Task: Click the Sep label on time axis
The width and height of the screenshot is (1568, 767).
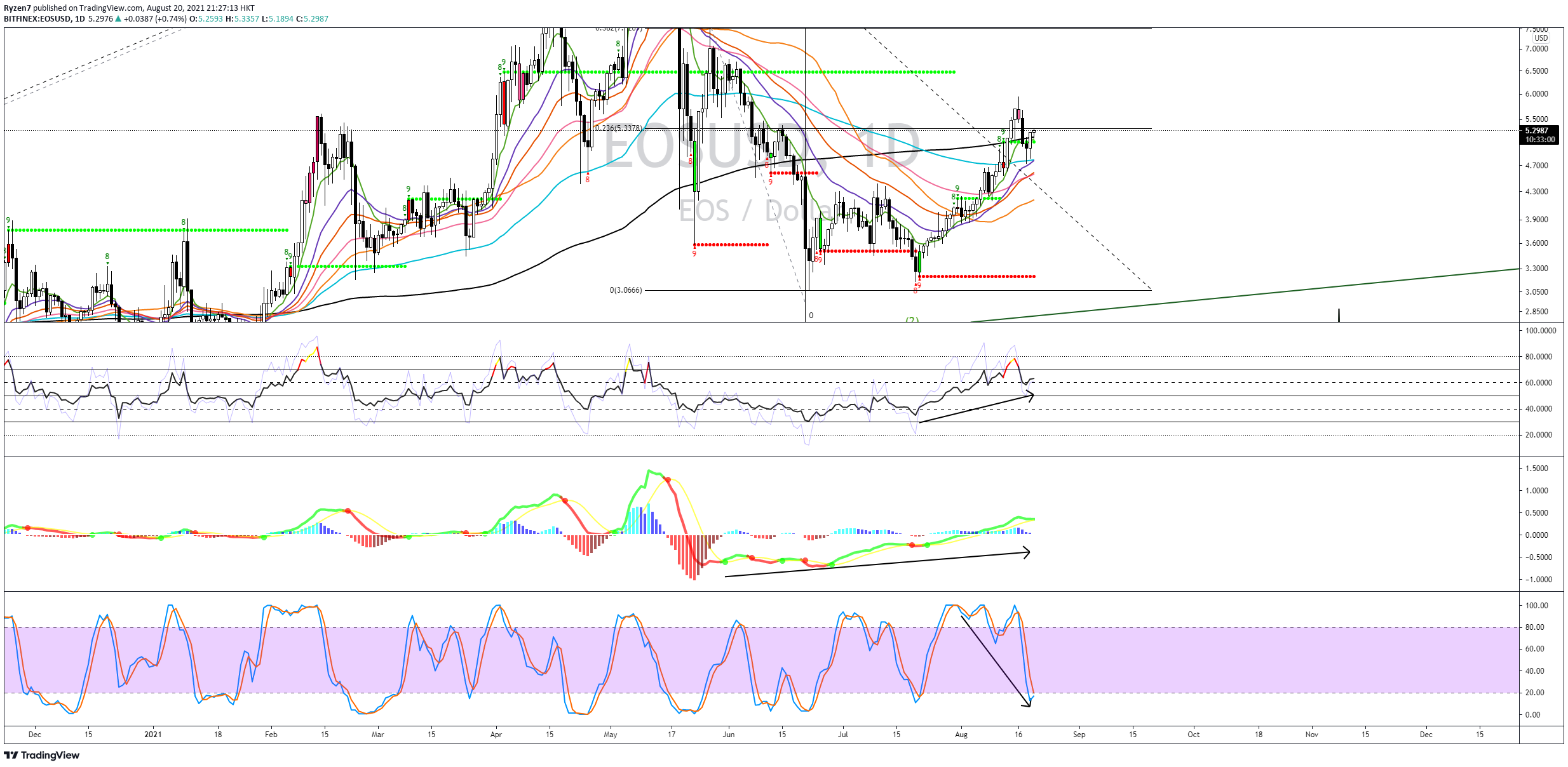Action: pos(1079,735)
